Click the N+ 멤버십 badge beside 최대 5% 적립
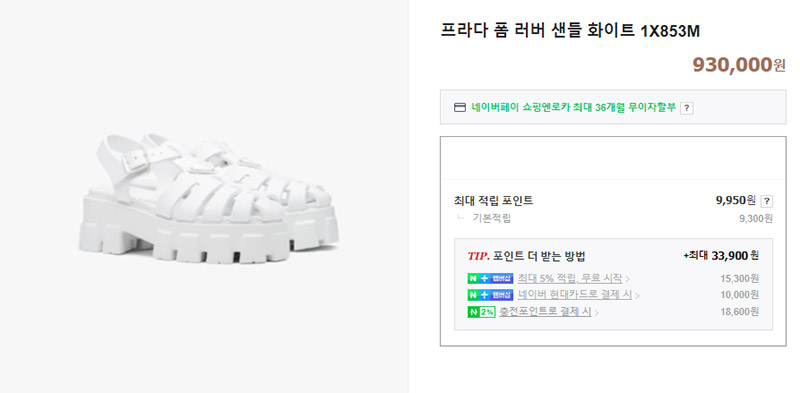The image size is (800, 393). point(490,279)
